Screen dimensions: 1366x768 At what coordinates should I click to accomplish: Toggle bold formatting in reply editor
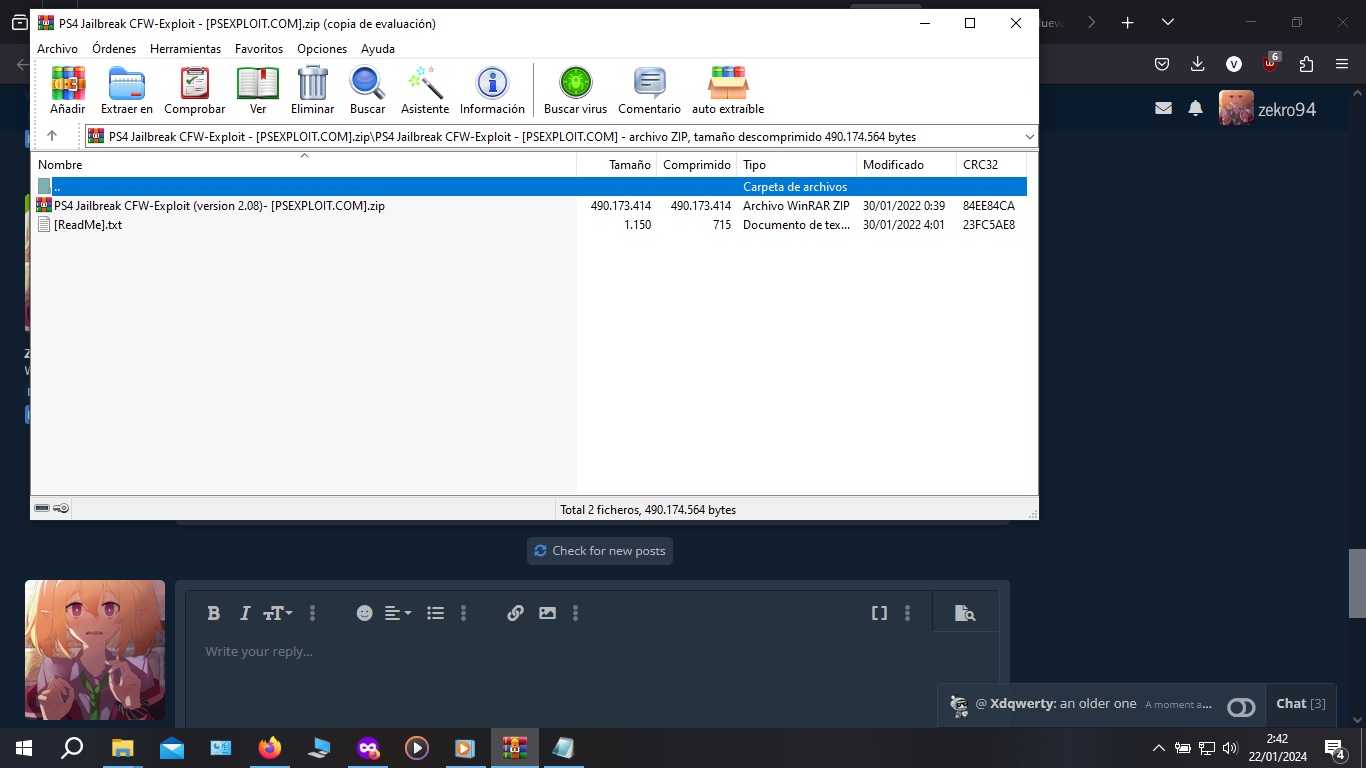click(213, 613)
